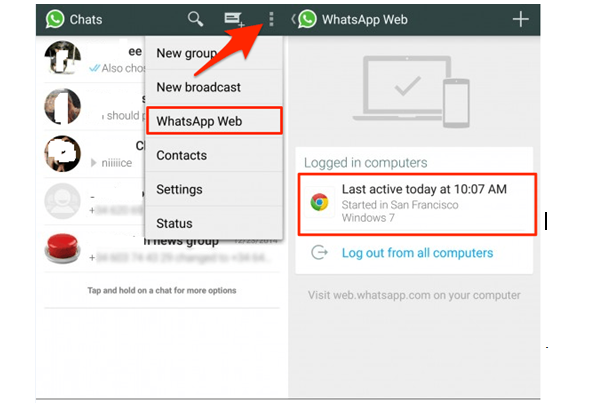Open Settings from the overflow menu
Viewport: 592px width, 412px height.
point(214,189)
